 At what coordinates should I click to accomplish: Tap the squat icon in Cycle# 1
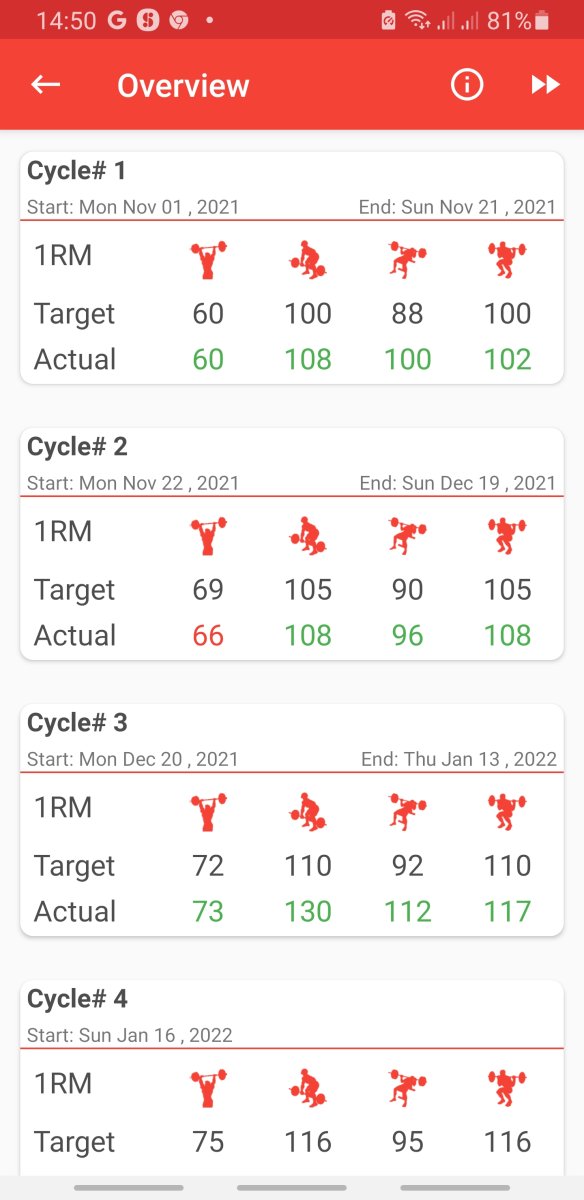[507, 258]
